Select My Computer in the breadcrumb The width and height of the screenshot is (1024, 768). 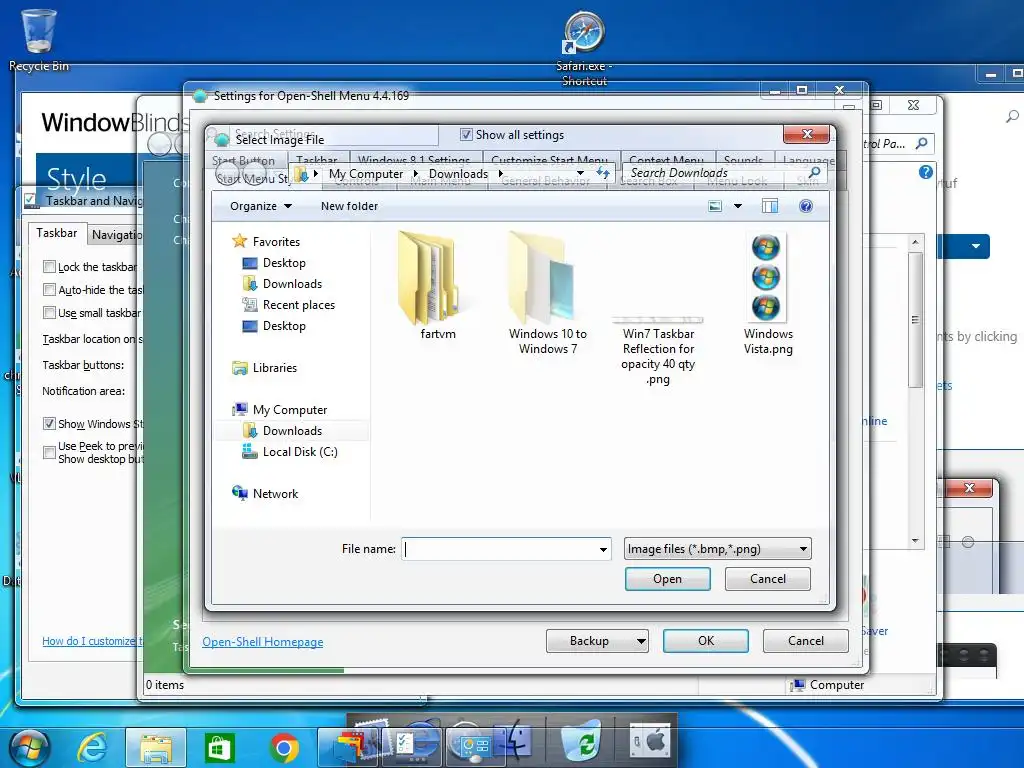tap(366, 173)
